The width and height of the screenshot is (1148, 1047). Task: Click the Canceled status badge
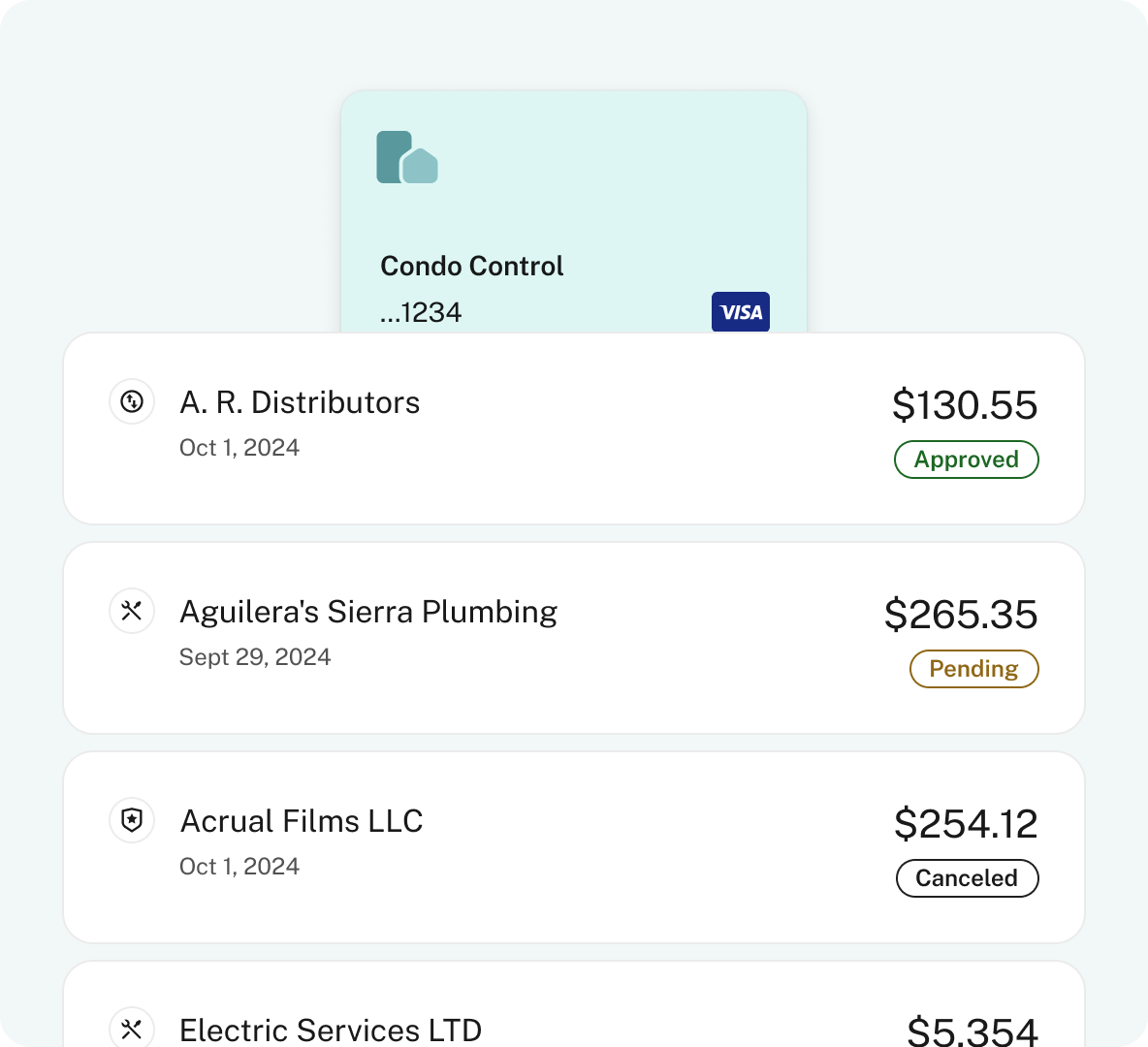click(967, 878)
